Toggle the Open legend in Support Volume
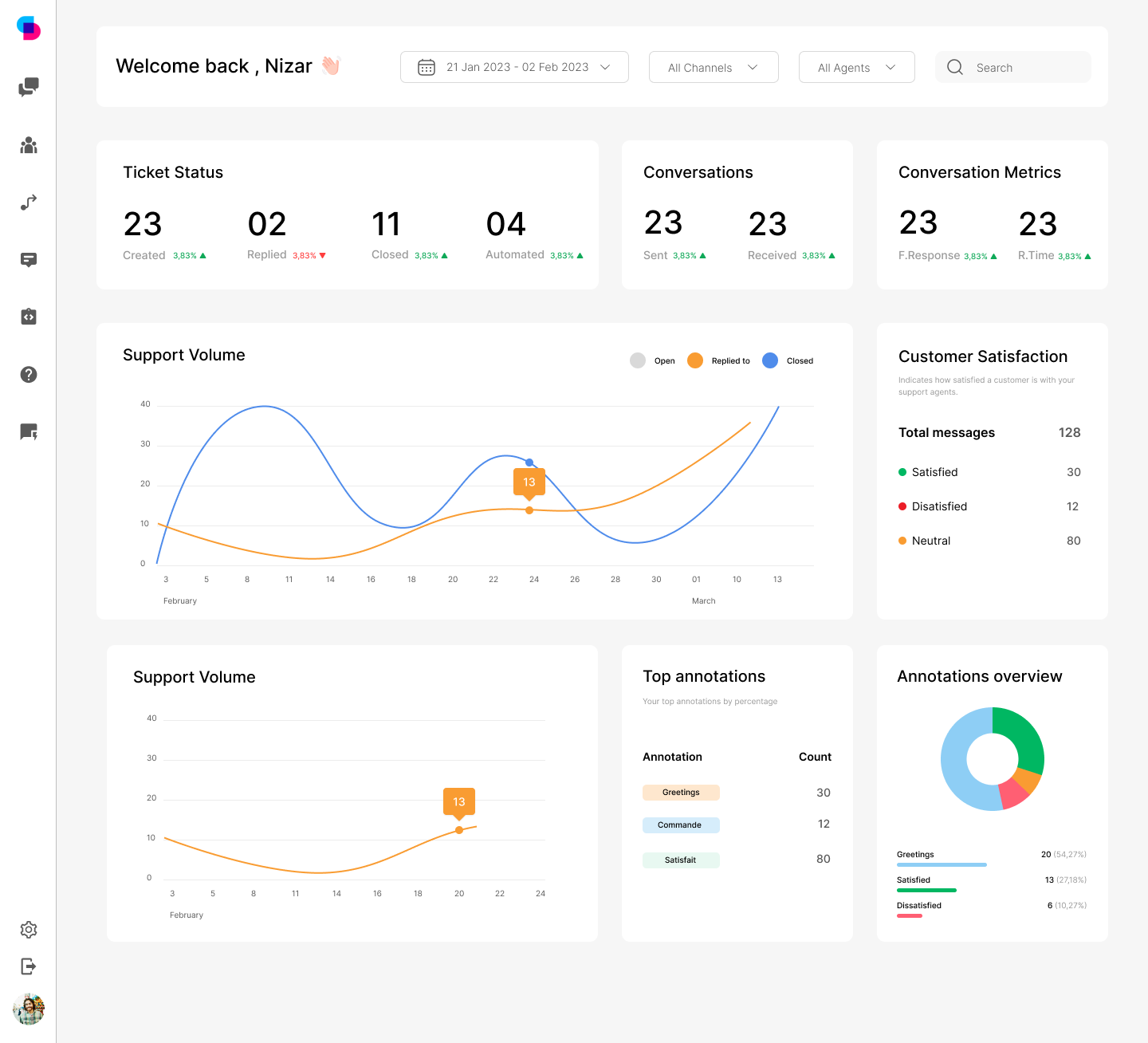Image resolution: width=1148 pixels, height=1043 pixels. (x=651, y=360)
